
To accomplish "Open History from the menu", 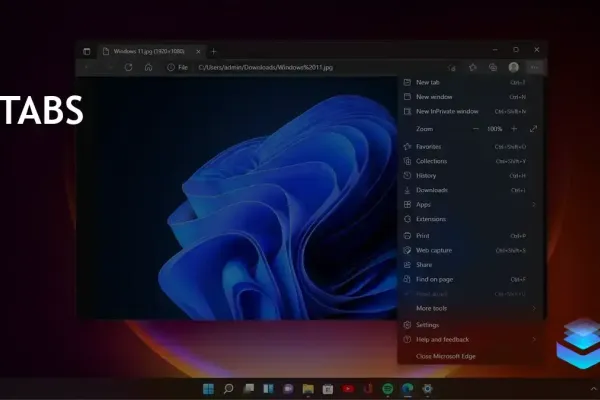I will pos(470,176).
